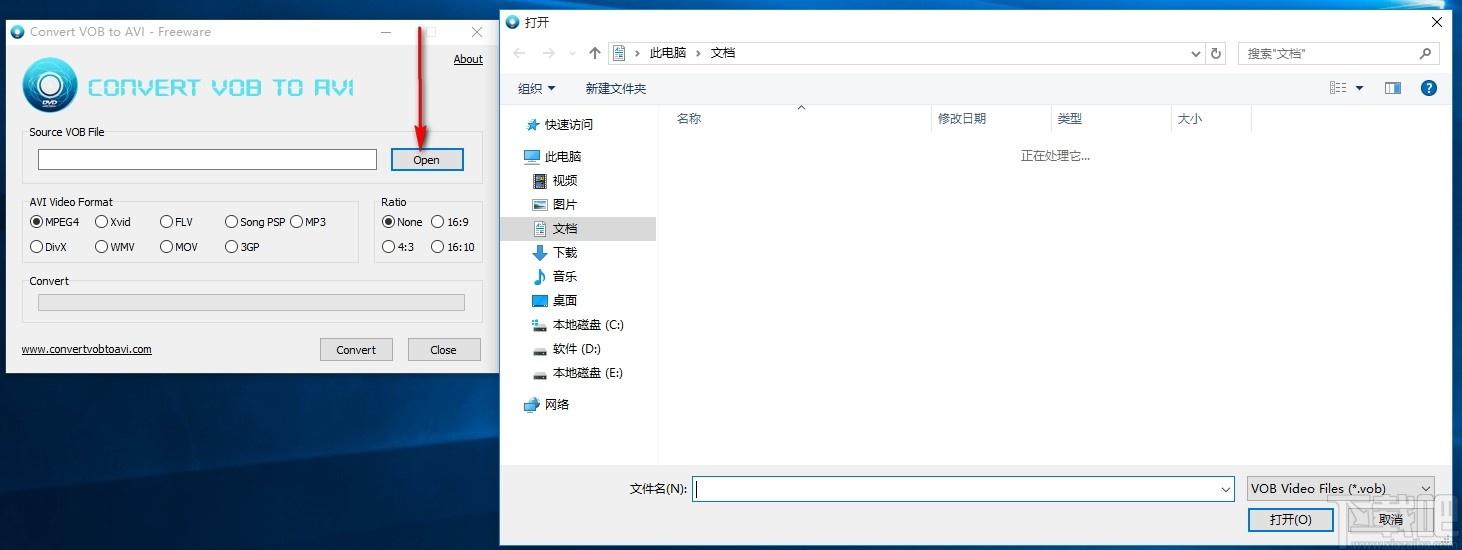Expand the chevron before 此电脑 in address bar
This screenshot has width=1462, height=550.
pyautogui.click(x=637, y=53)
